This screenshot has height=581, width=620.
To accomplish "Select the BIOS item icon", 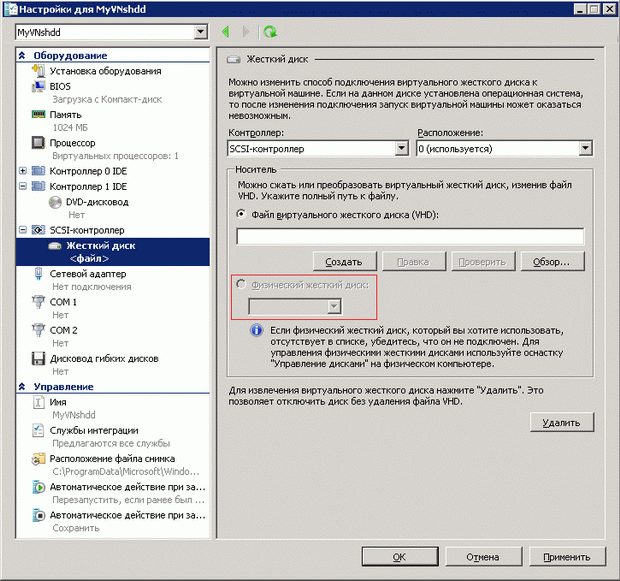I will (x=38, y=86).
